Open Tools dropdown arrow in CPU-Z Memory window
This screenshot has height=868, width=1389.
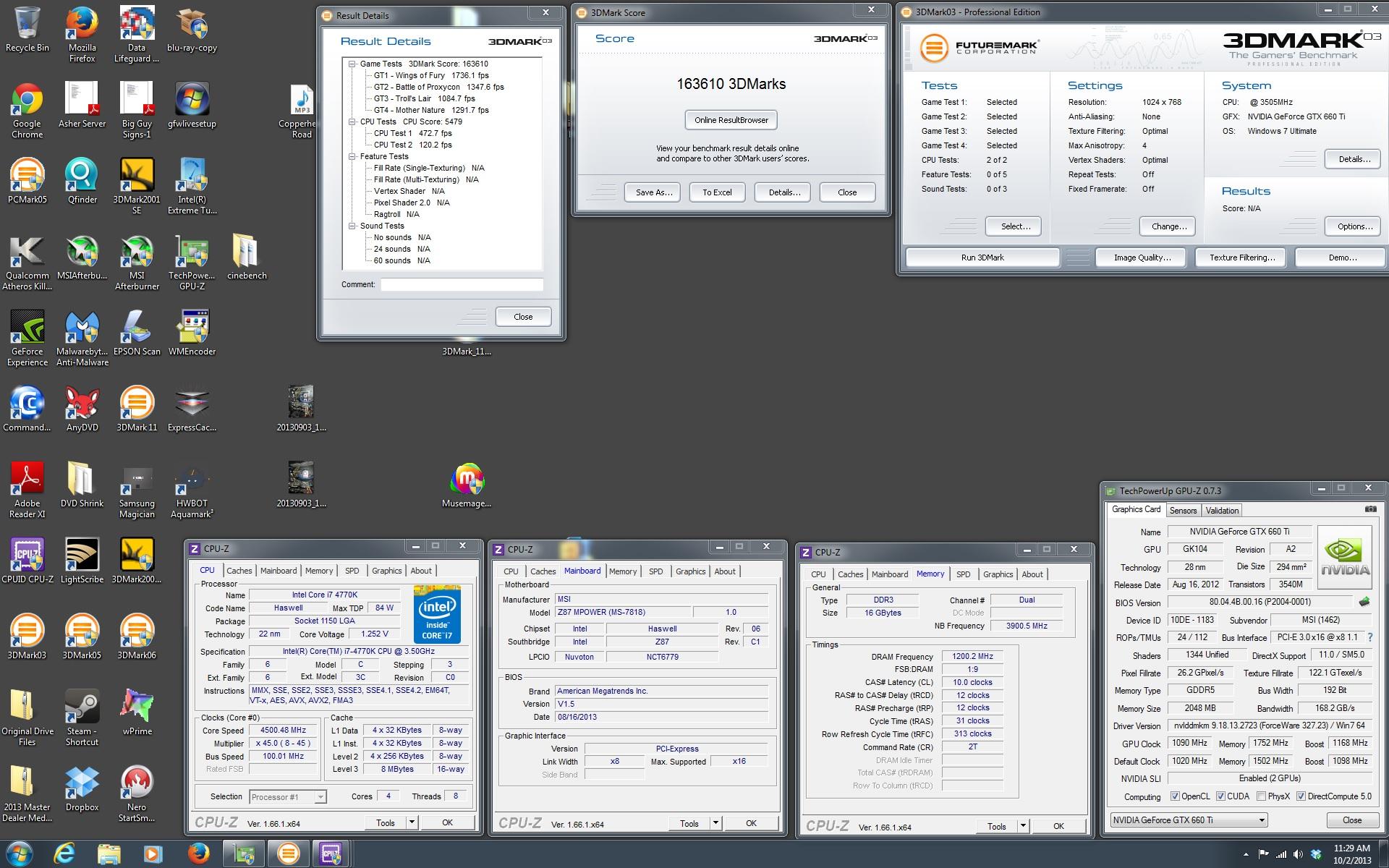click(1023, 826)
